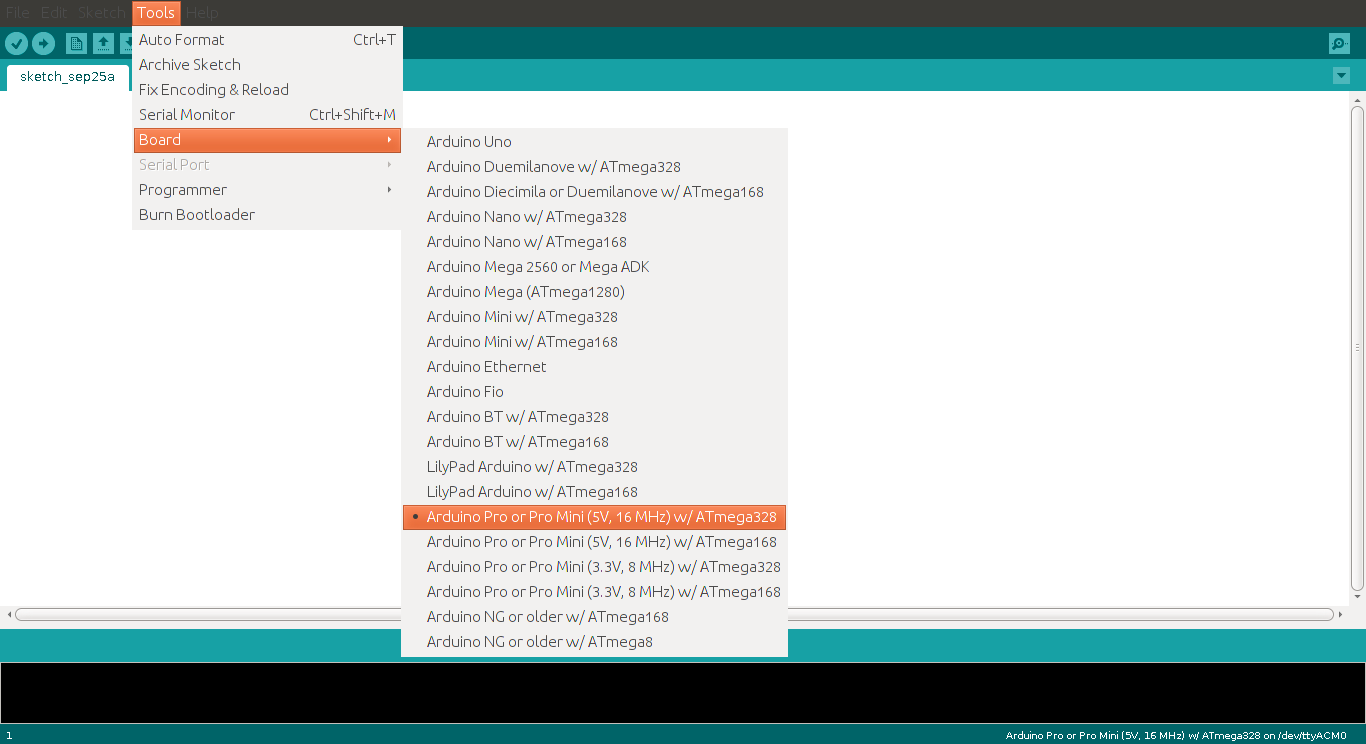The image size is (1366, 744).
Task: Expand the Serial Port submenu
Action: tap(175, 164)
